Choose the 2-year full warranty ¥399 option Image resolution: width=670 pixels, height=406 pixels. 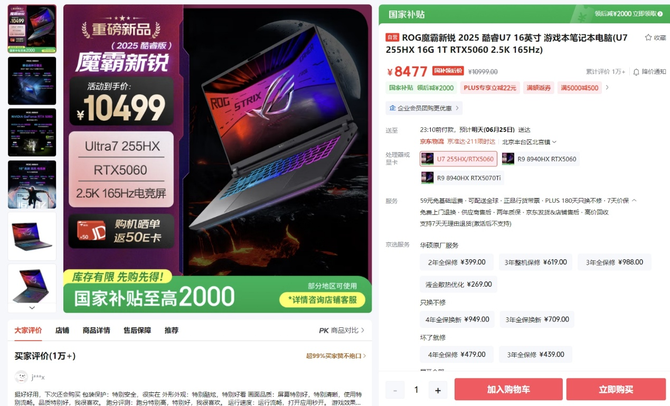[x=456, y=262]
